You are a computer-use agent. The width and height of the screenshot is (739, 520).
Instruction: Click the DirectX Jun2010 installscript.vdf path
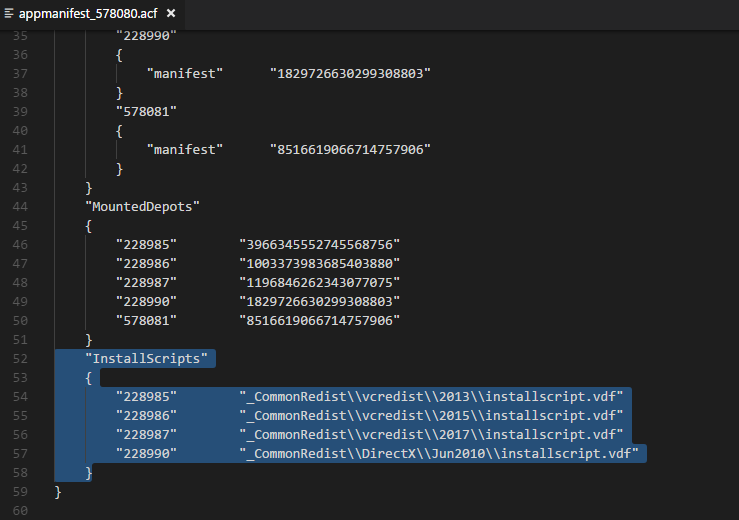(x=442, y=453)
